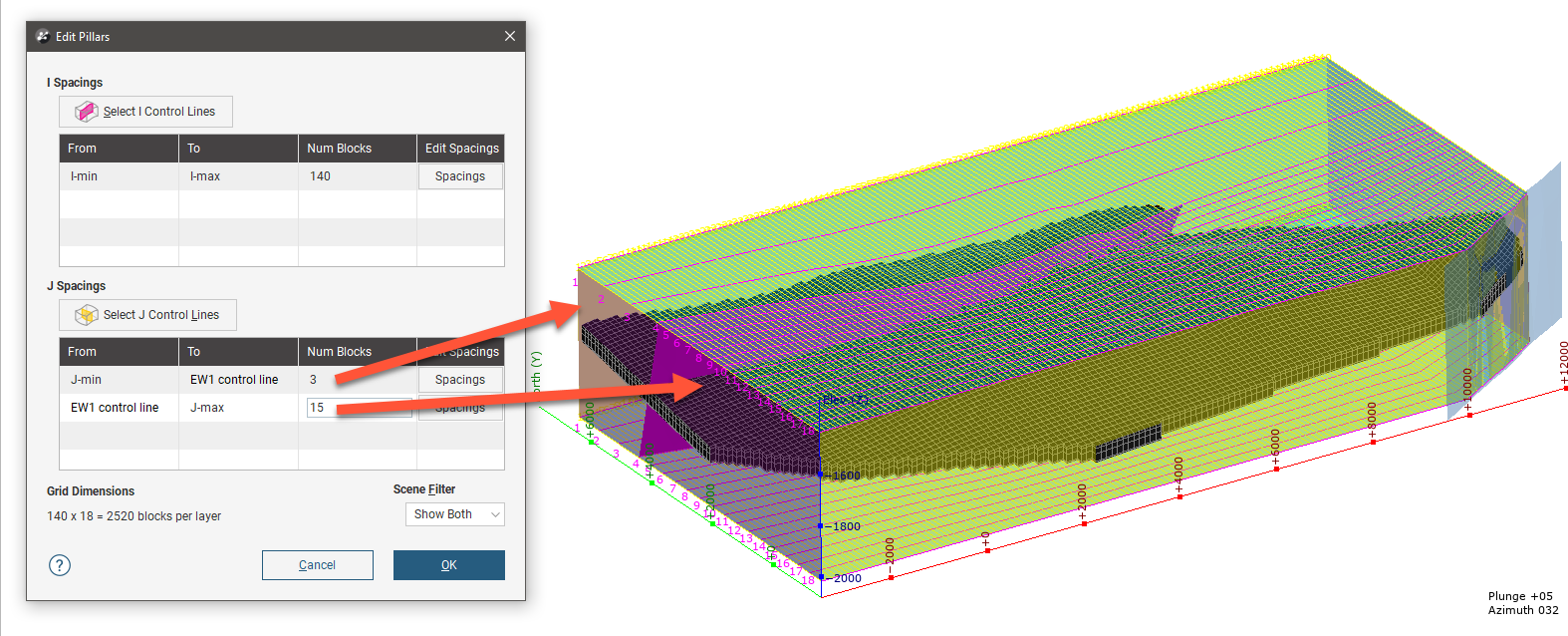Screen dimensions: 1568x636
Task: Close the Edit Pillars dialog
Action: click(509, 37)
